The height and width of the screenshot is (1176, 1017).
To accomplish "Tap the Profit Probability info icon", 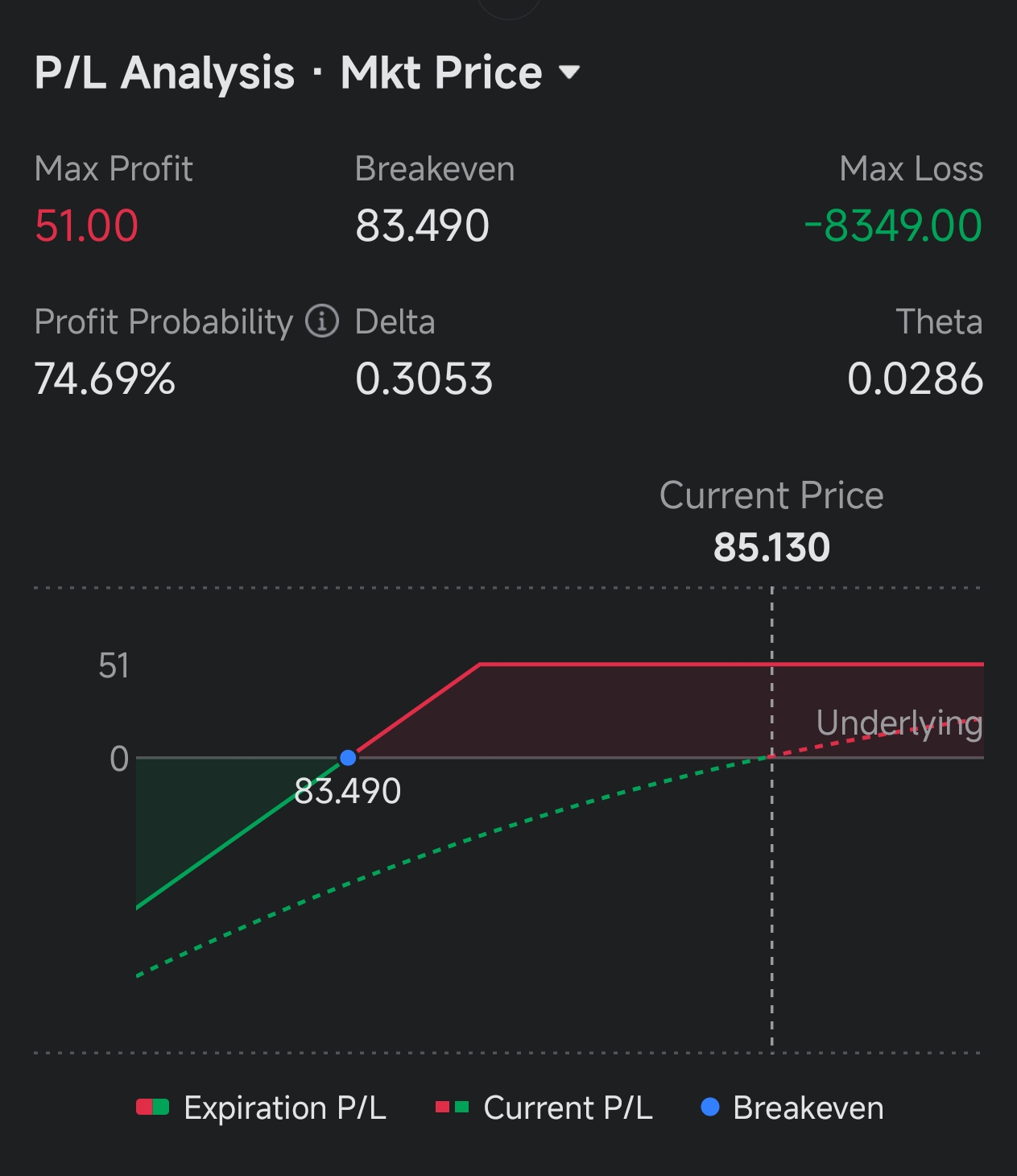I will tap(322, 321).
